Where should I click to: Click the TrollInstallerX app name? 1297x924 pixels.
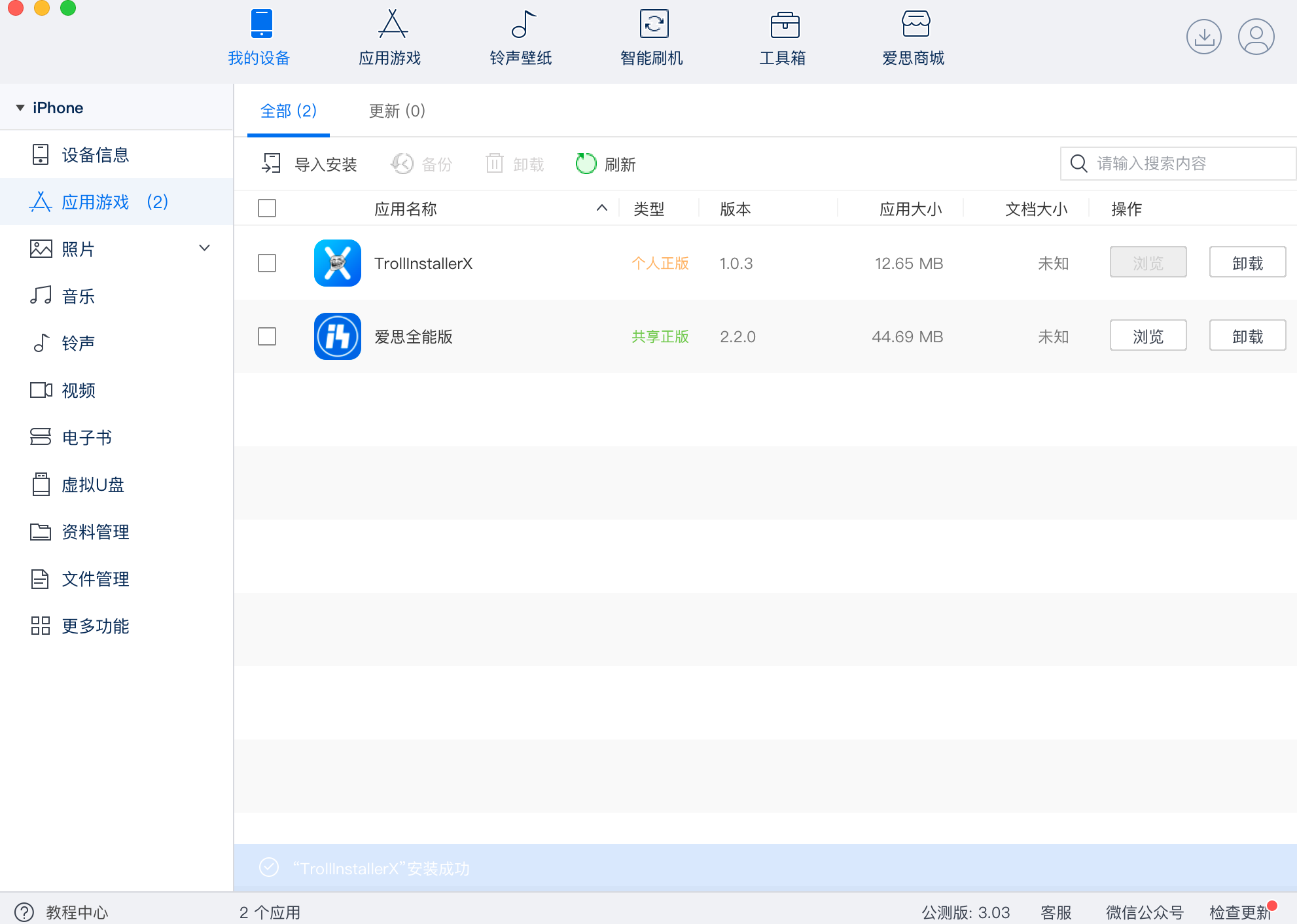click(423, 264)
